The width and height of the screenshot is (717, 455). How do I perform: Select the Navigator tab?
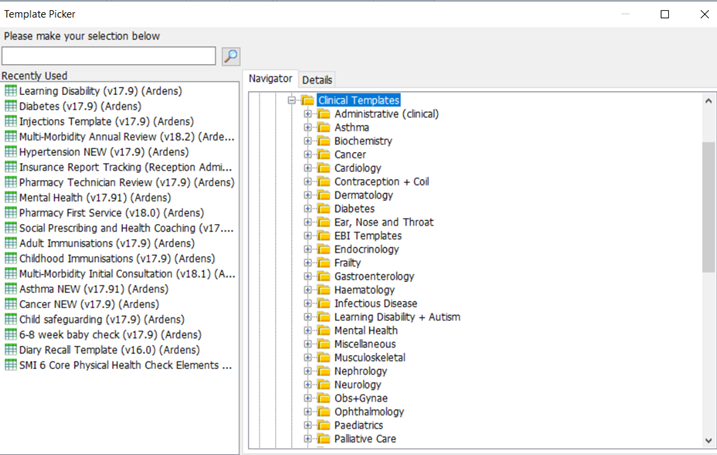(x=270, y=79)
